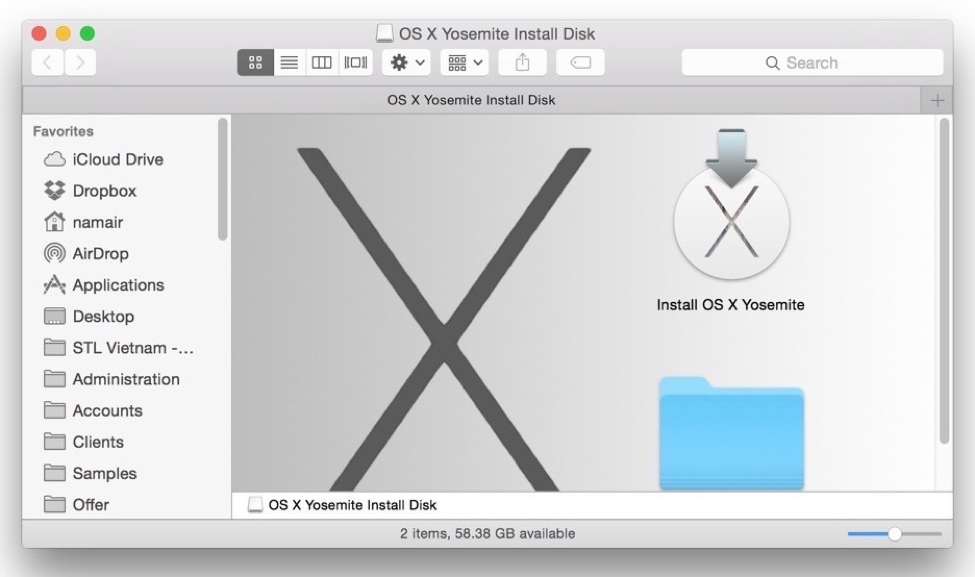Switch to icon view
The height and width of the screenshot is (577, 975).
point(256,62)
